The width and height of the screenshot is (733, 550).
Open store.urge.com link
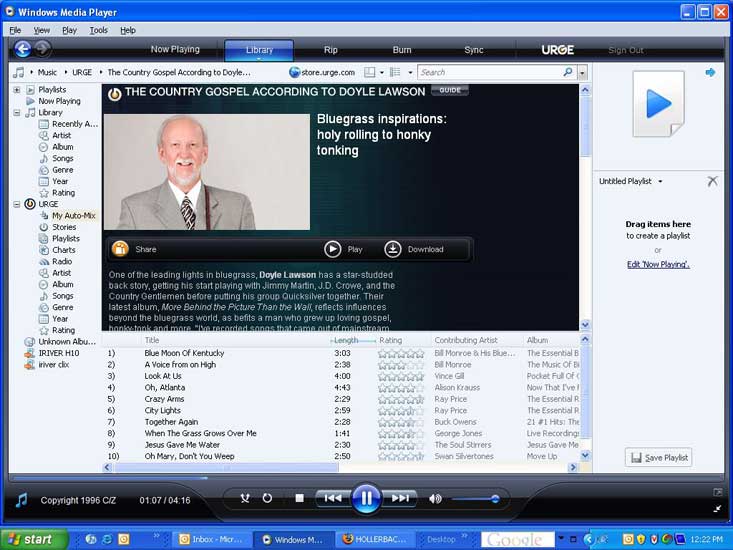click(x=322, y=72)
